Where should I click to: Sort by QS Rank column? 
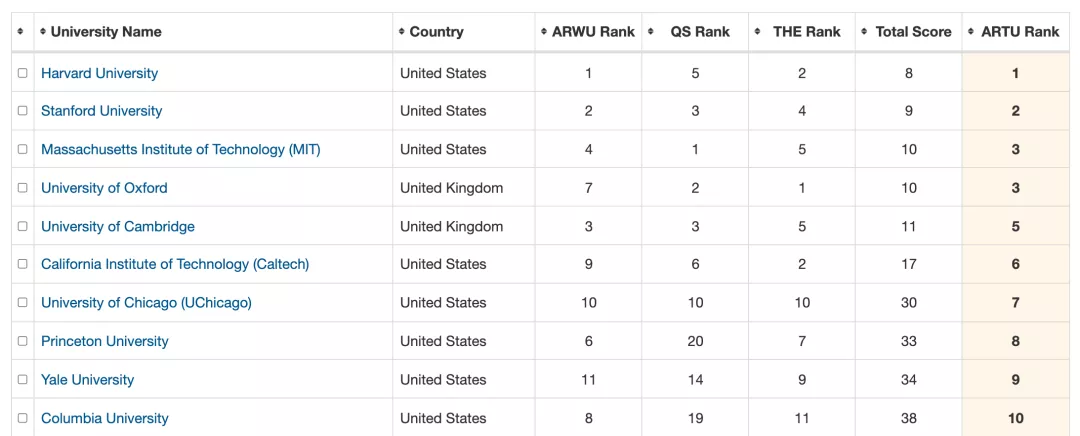[700, 32]
